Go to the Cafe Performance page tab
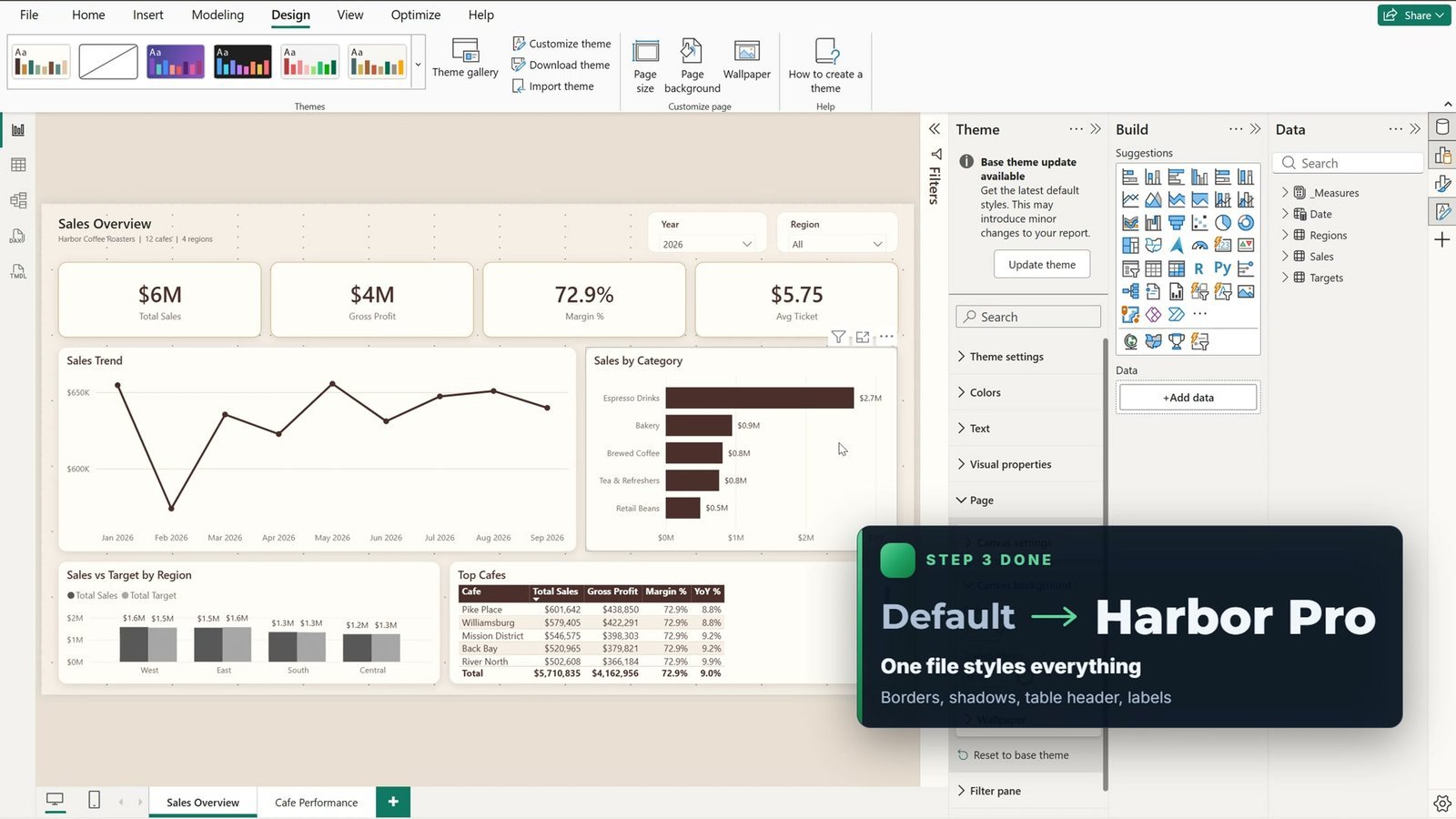The height and width of the screenshot is (819, 1456). 316,803
